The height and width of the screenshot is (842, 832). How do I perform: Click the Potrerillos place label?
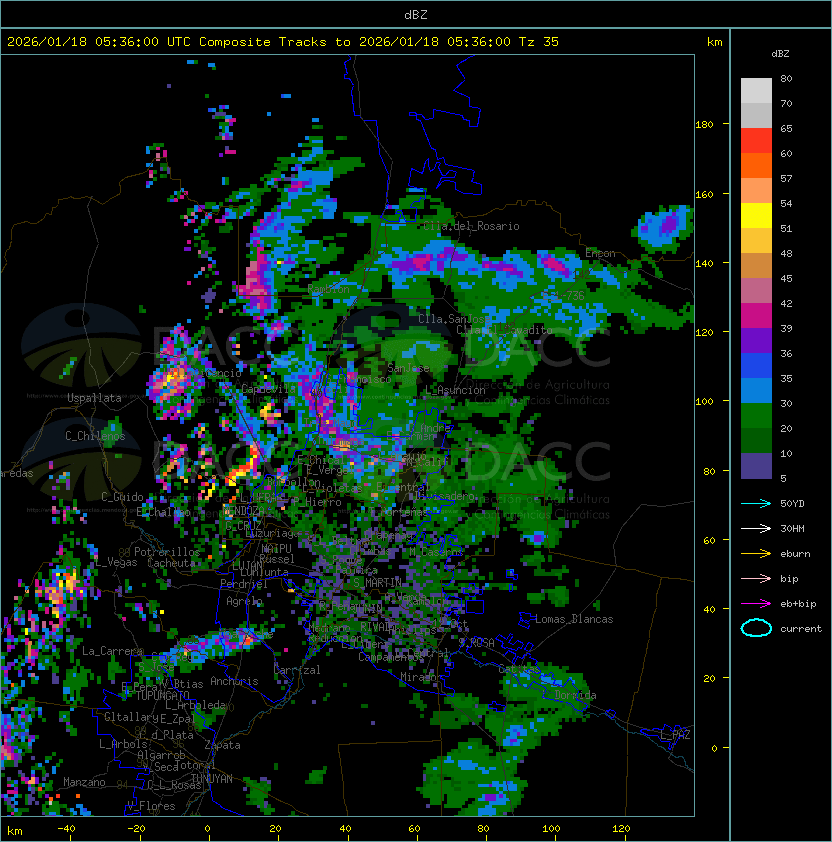point(167,551)
